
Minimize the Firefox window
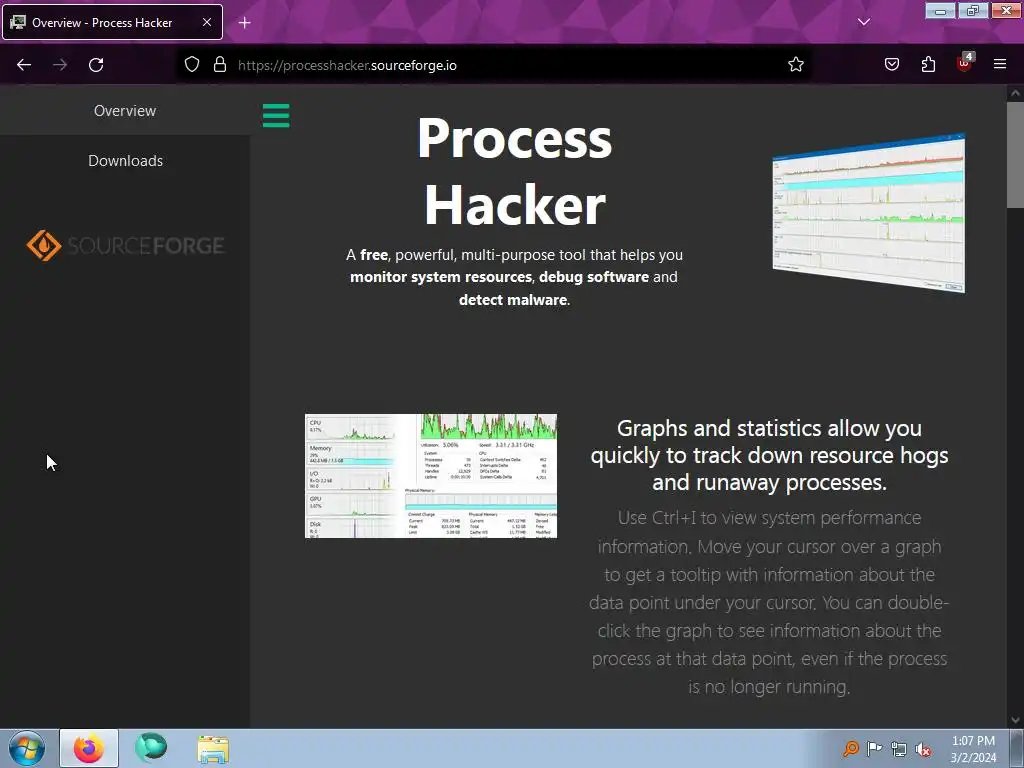[x=940, y=11]
